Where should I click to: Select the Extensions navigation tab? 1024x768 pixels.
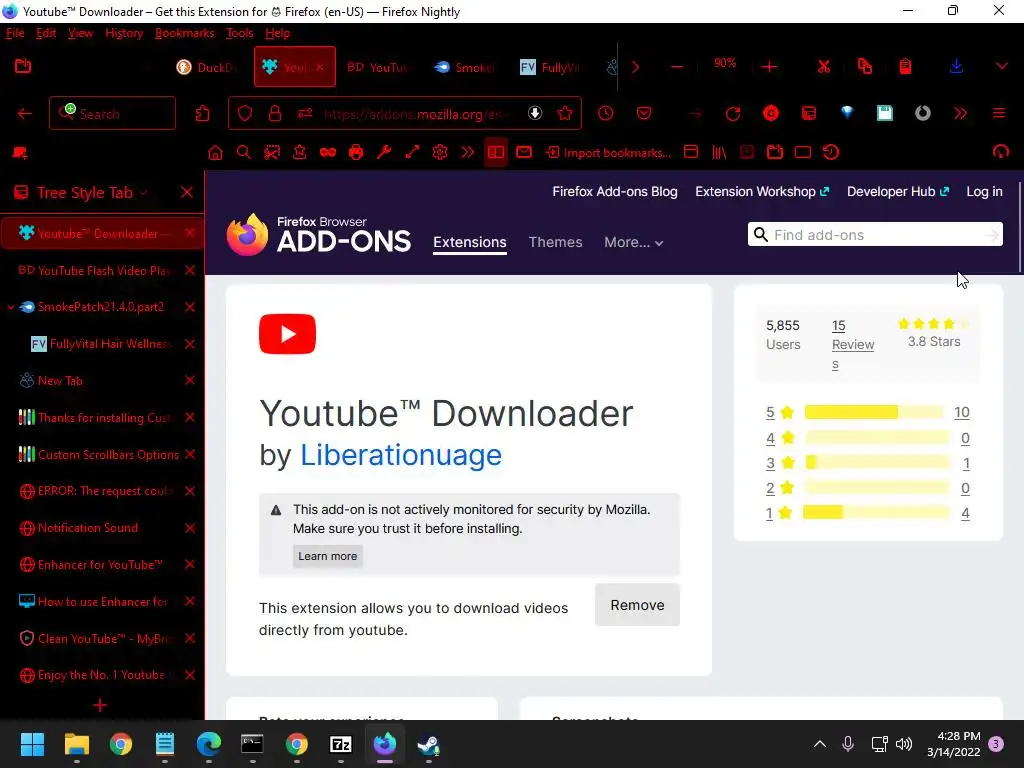(x=470, y=242)
